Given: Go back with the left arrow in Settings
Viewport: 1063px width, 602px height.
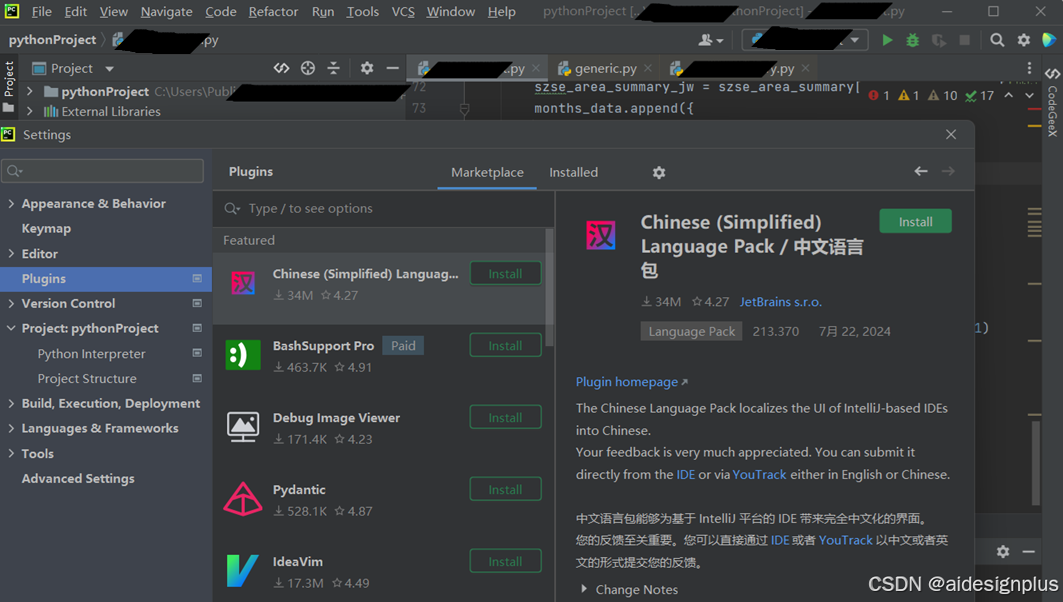Looking at the screenshot, I should coord(921,172).
